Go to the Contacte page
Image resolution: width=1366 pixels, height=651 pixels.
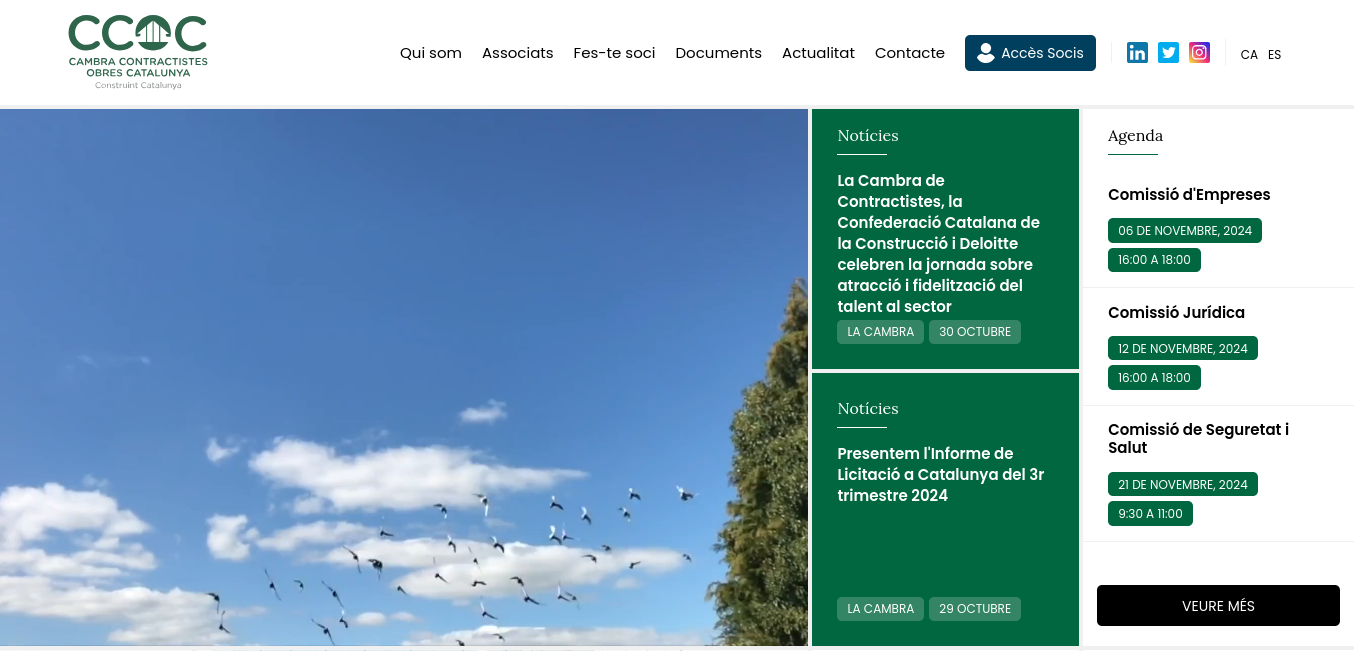point(910,53)
